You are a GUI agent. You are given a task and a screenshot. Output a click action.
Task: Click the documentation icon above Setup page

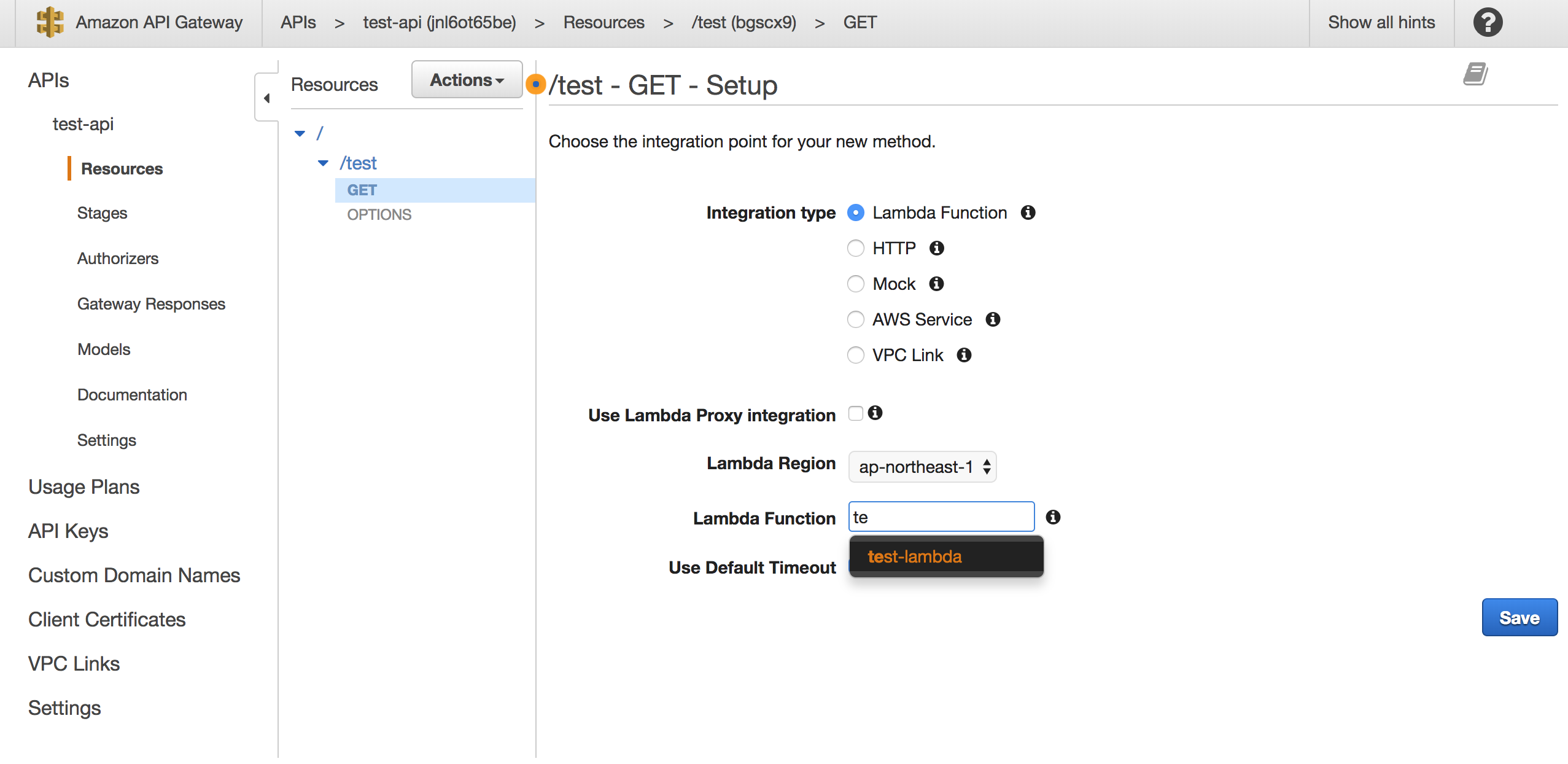(x=1477, y=73)
